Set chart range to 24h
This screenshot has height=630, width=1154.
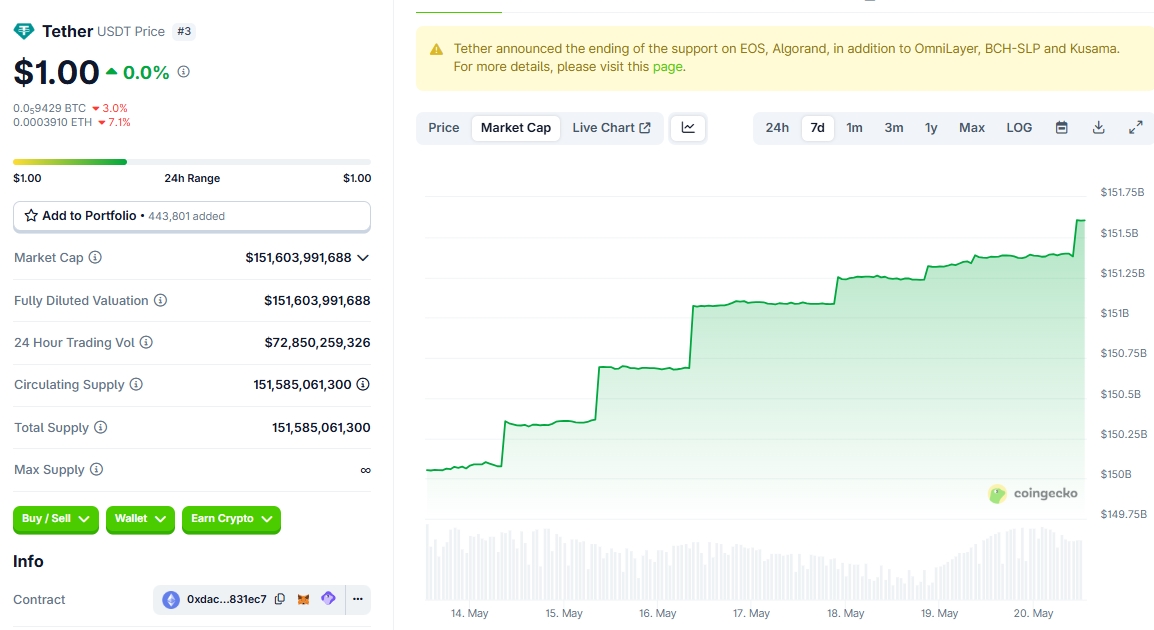coord(777,127)
